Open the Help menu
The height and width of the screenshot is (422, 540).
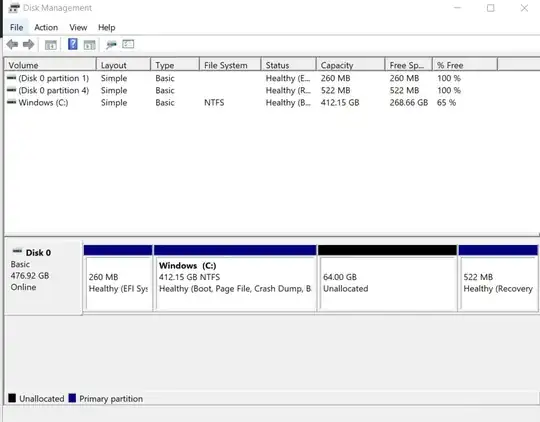click(106, 27)
